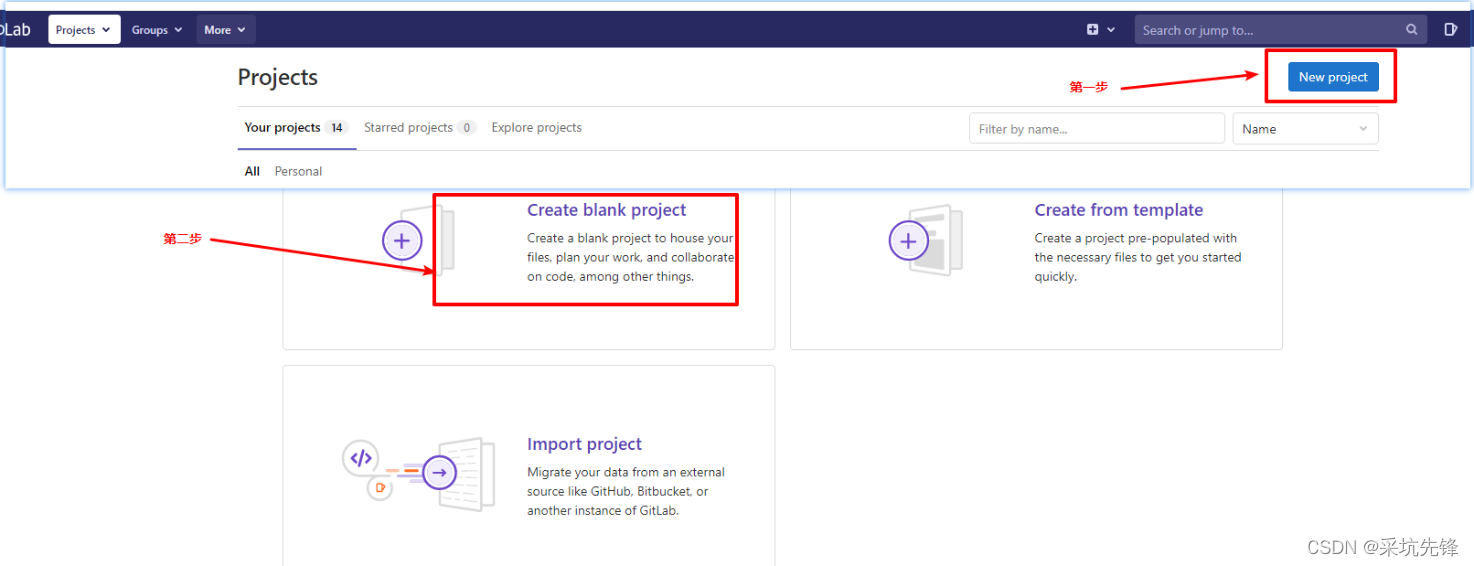
Task: Select the Personal sub-tab
Action: pyautogui.click(x=298, y=171)
